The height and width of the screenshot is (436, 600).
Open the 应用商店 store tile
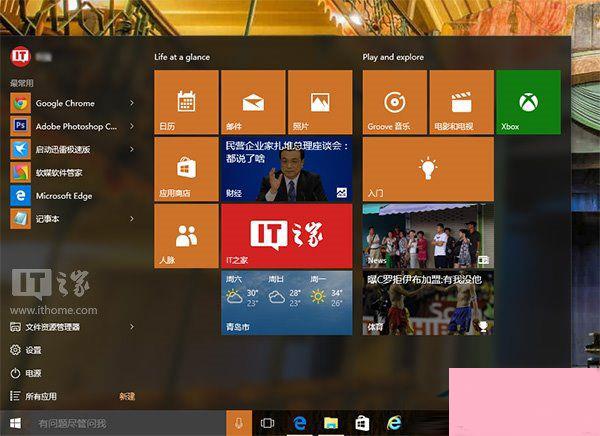tap(186, 169)
